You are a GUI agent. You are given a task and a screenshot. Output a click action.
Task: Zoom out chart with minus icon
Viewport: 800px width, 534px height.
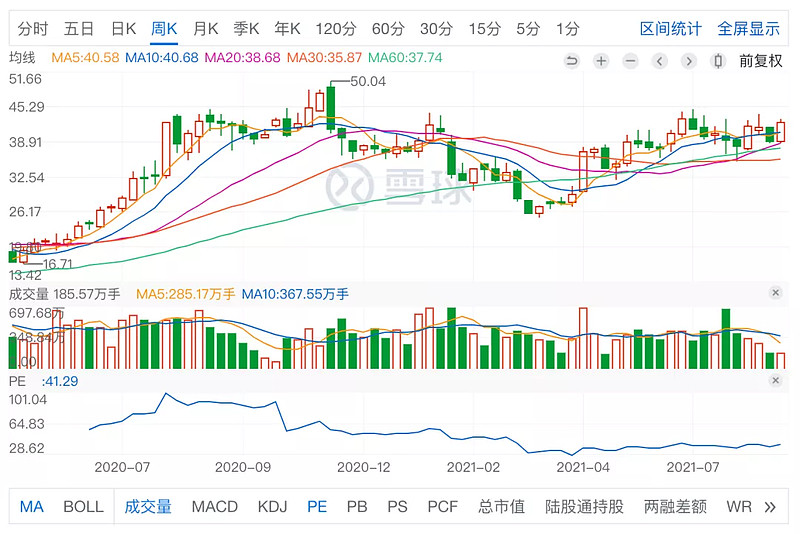630,60
